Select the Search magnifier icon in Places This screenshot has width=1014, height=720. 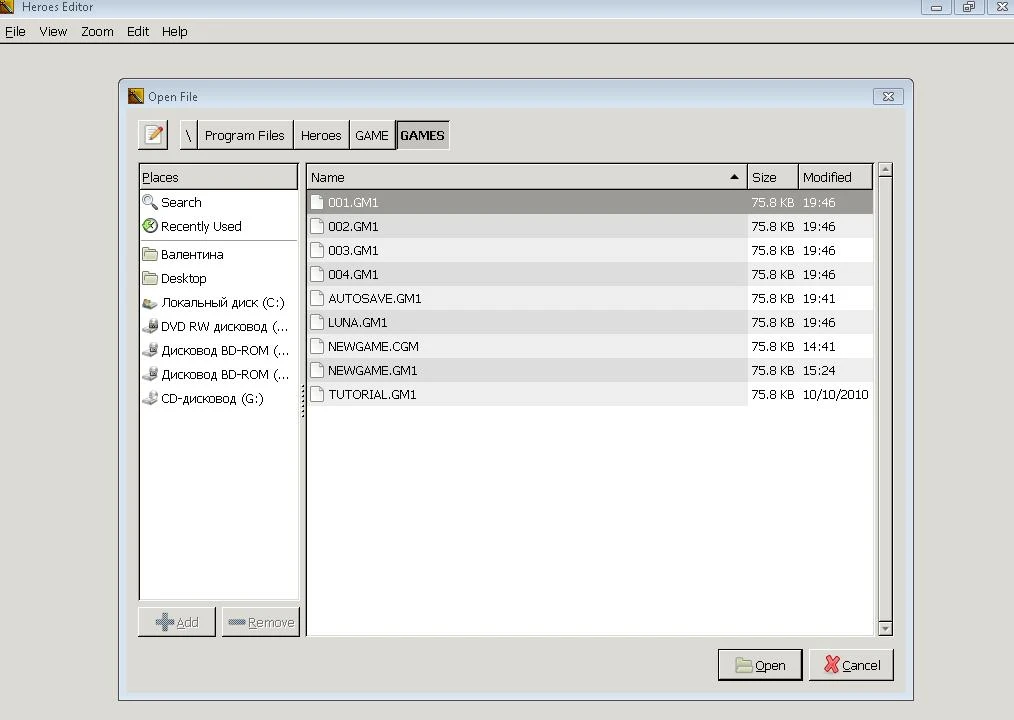(150, 202)
